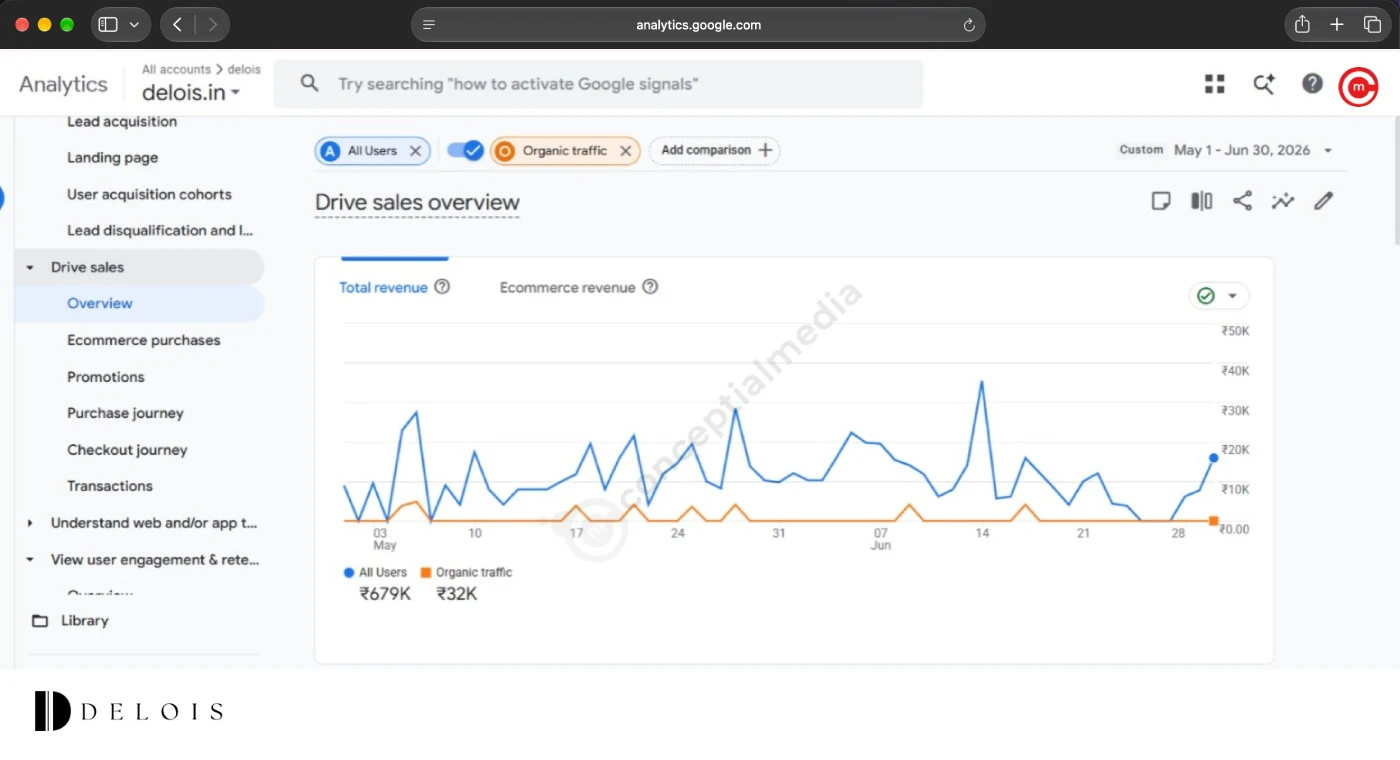Image resolution: width=1400 pixels, height=760 pixels.
Task: Click the Safari sidebar icon
Action: point(108,25)
